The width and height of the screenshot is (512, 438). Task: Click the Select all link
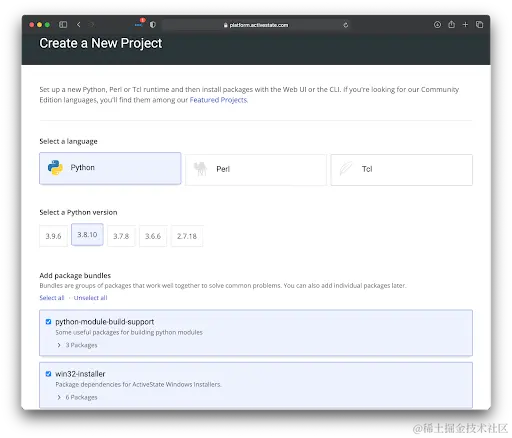point(52,298)
